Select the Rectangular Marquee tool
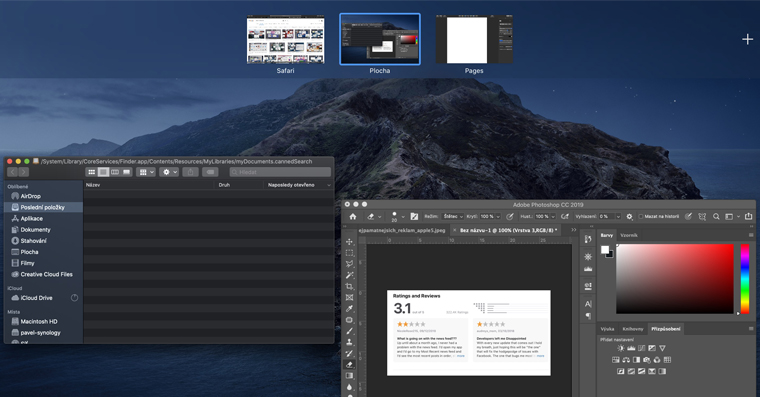 pos(349,253)
